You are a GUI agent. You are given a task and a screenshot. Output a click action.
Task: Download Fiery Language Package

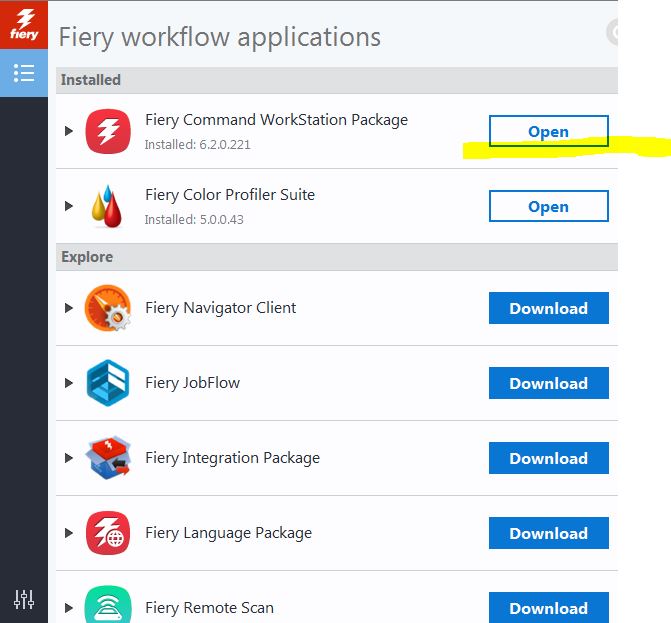point(548,533)
